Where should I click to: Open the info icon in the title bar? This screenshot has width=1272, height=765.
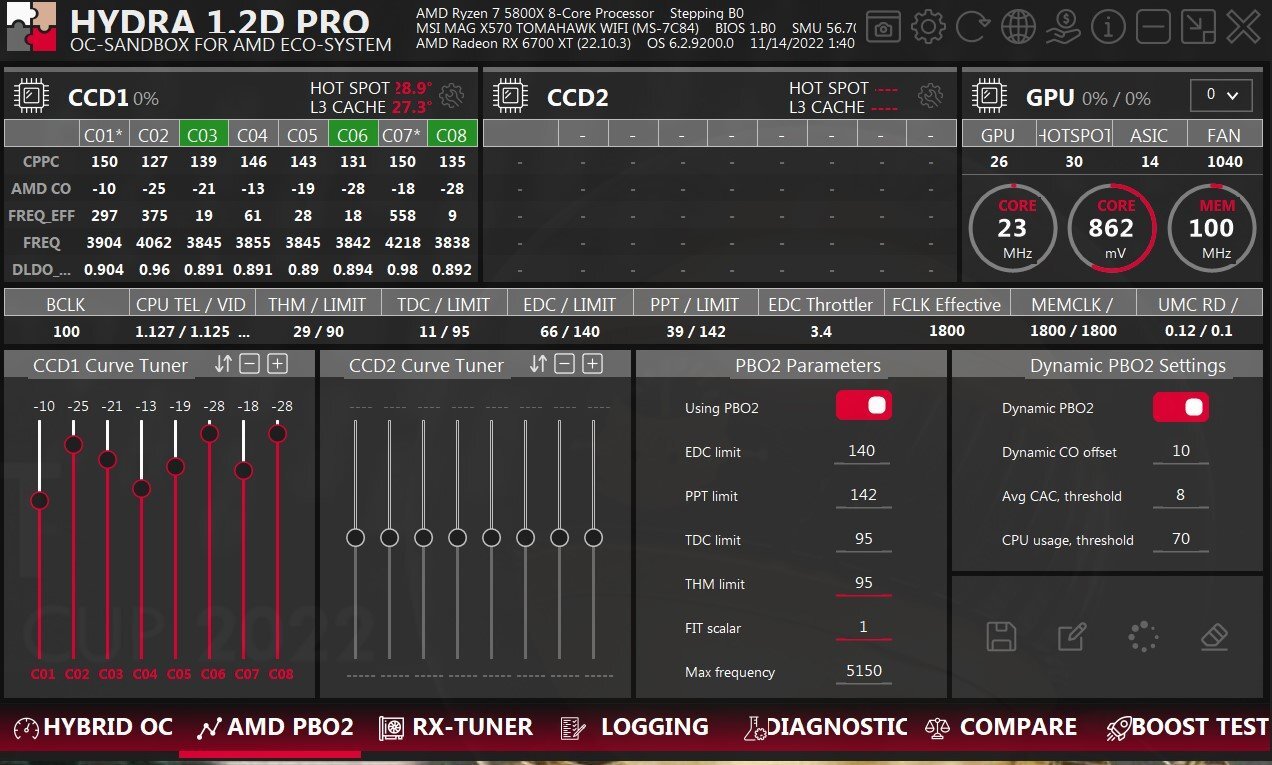click(1108, 27)
